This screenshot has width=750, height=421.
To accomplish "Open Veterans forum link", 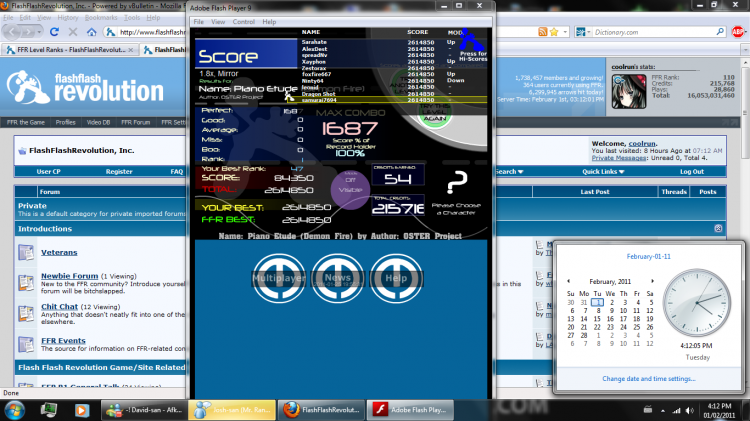I will 59,253.
